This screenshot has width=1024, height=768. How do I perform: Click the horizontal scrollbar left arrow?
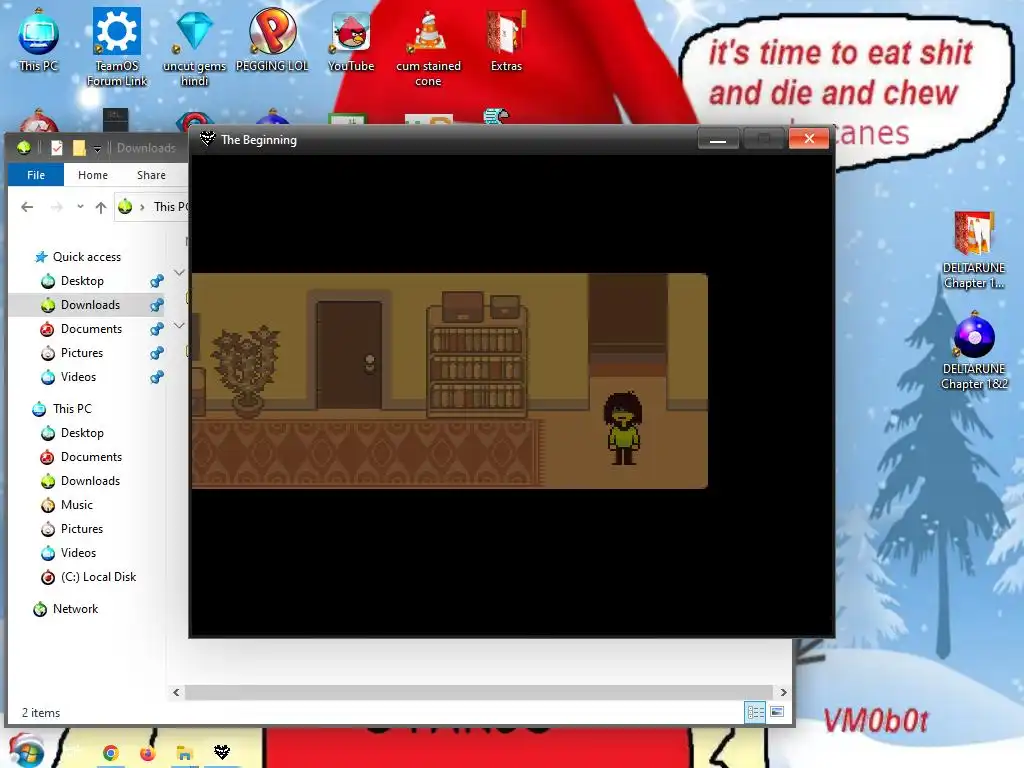pos(176,692)
